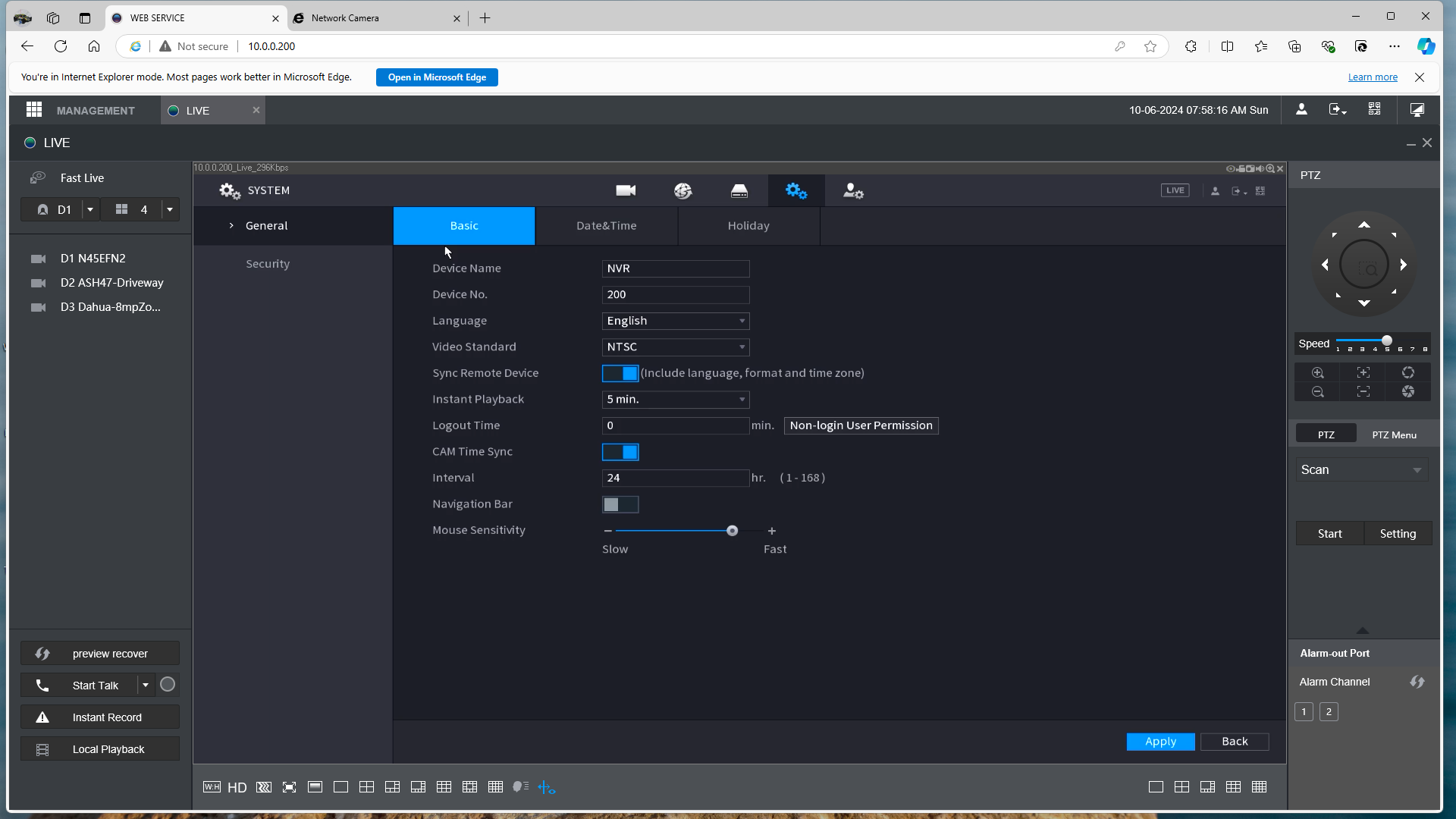Open the storage disk icon in SYSTEM bar

[x=739, y=190]
